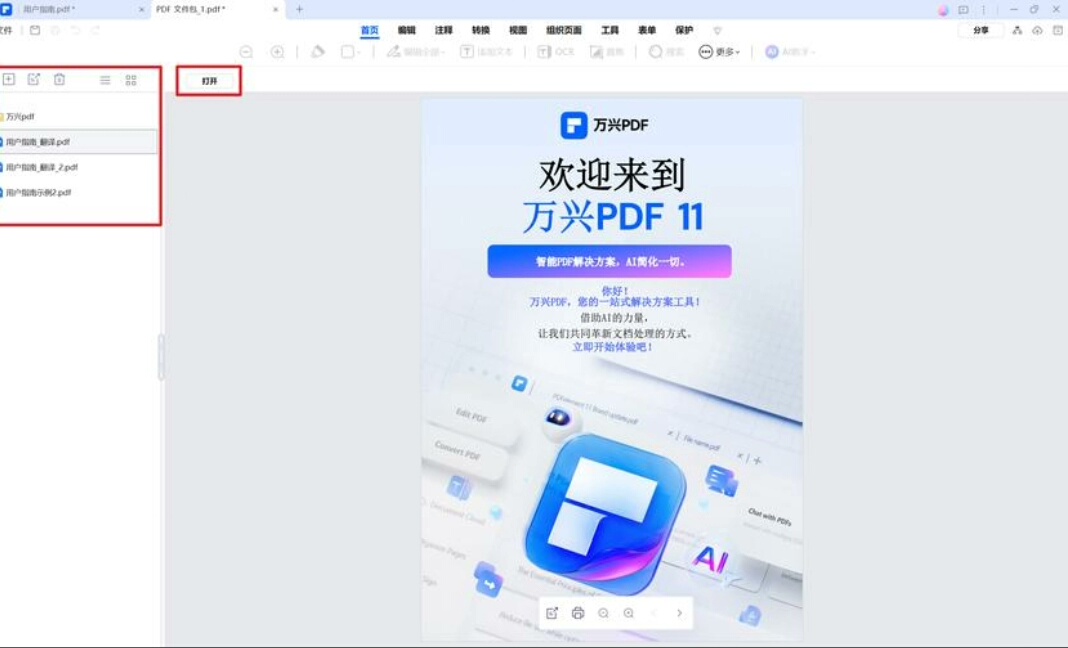Click the search tool in the ribbon
The image size is (1068, 648).
(x=666, y=52)
